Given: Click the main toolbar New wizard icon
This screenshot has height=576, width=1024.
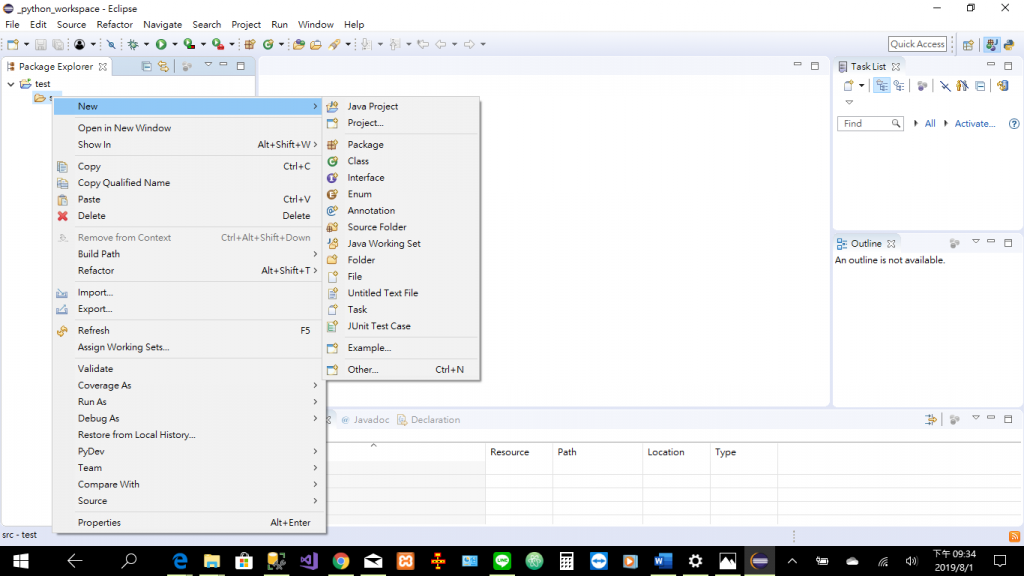Looking at the screenshot, I should [12, 44].
